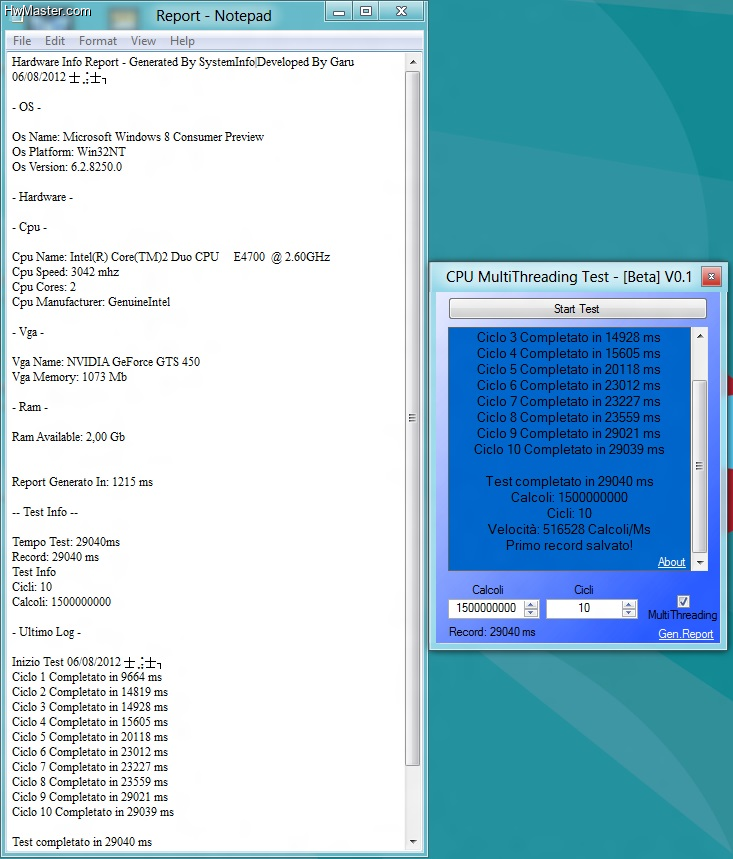Click 'Vga Name: NVIDIA GeForce GTS 450' line
Viewport: 733px width, 859px height.
106,362
